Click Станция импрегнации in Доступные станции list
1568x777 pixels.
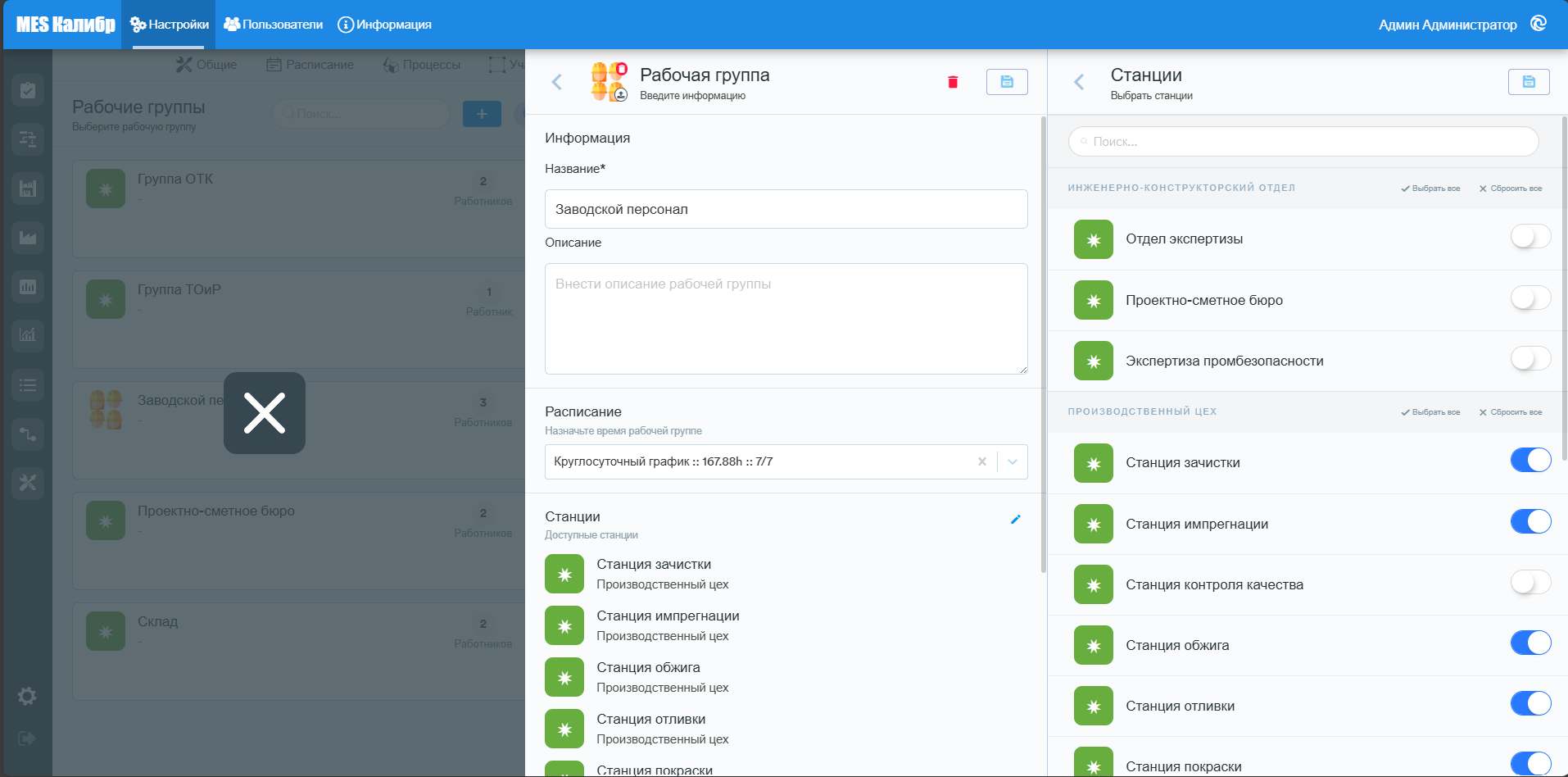click(x=786, y=625)
